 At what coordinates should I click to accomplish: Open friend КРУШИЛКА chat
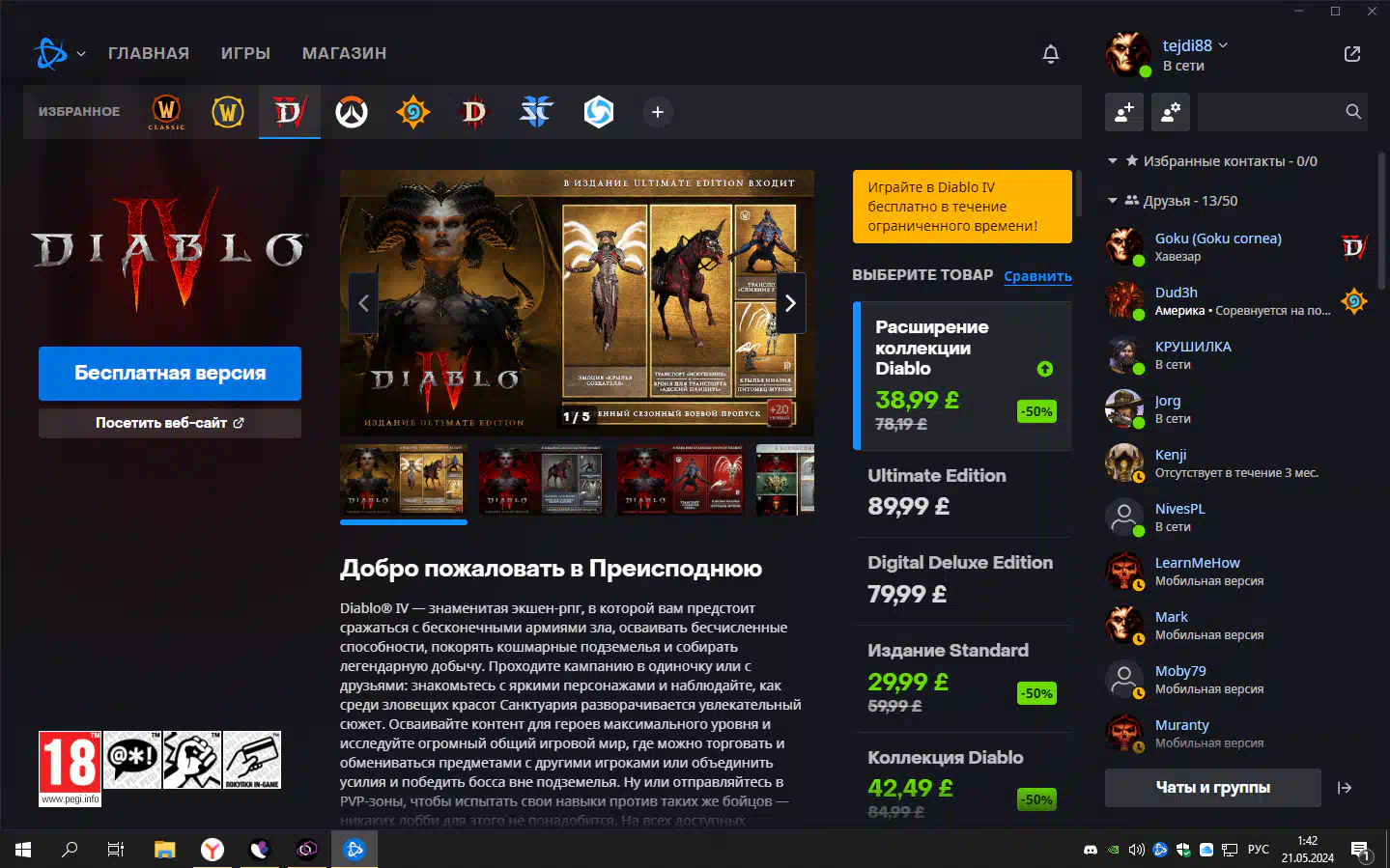pyautogui.click(x=1238, y=355)
